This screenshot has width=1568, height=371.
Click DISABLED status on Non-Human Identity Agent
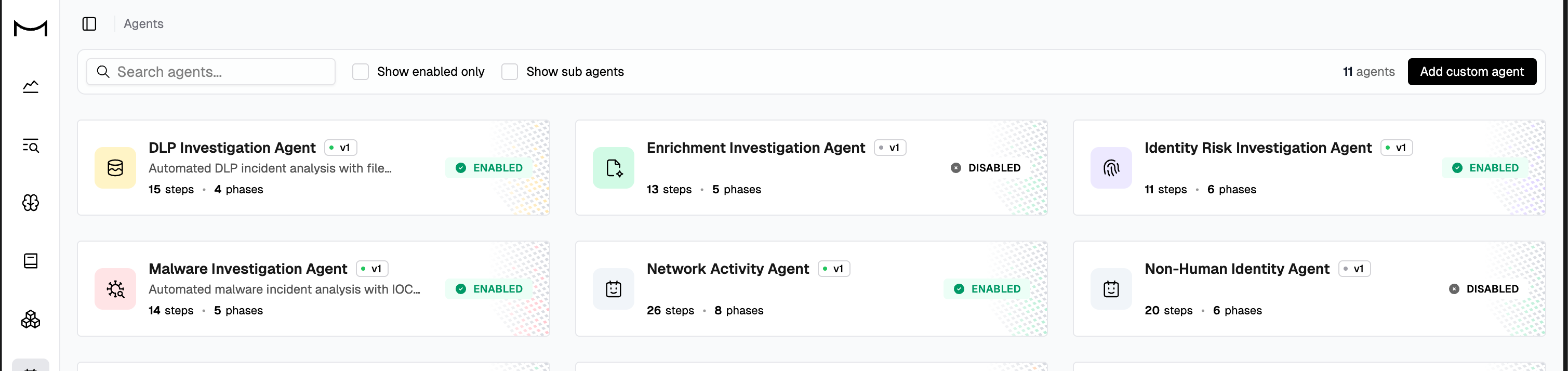(1484, 289)
